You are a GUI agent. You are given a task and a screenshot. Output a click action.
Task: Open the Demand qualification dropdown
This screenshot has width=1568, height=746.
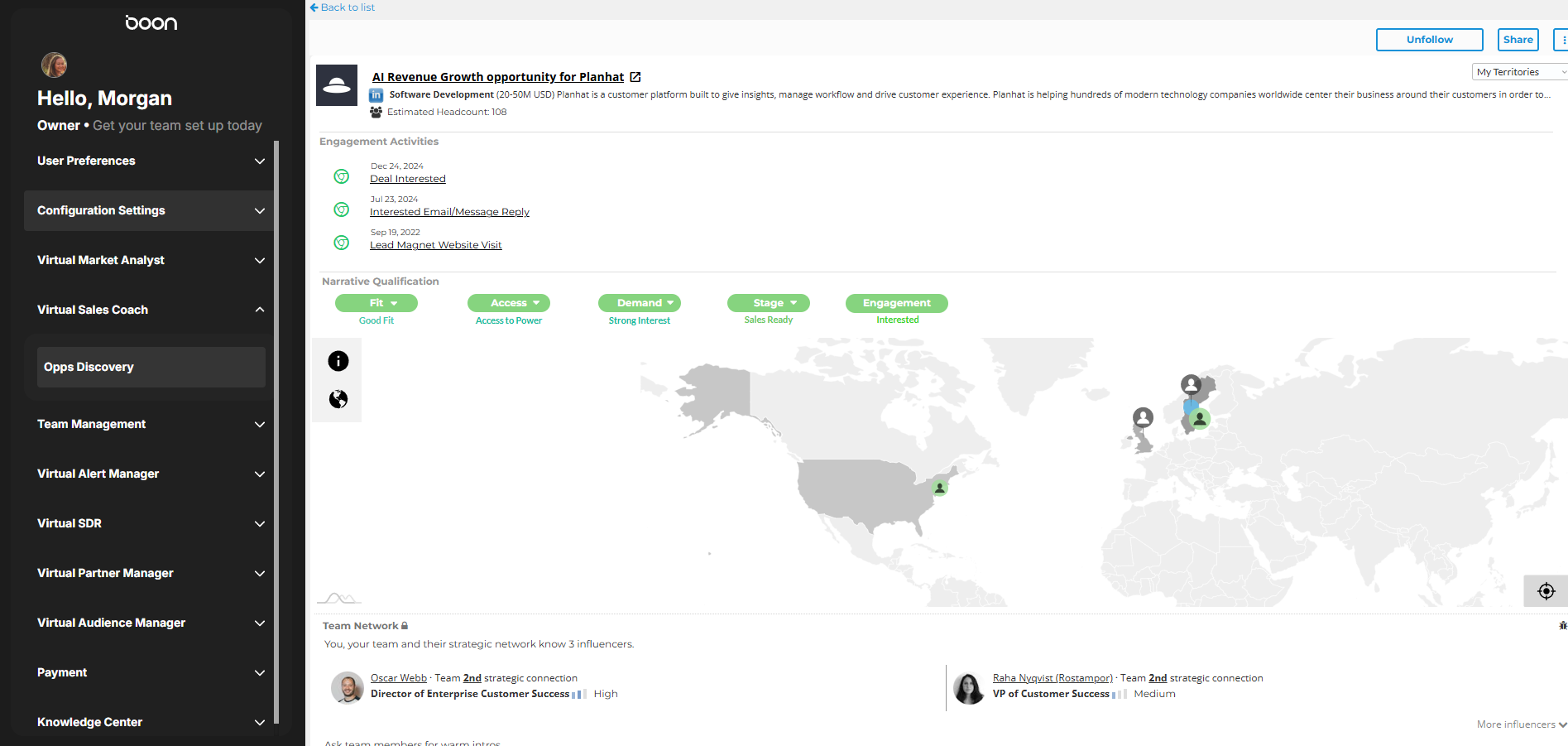640,303
